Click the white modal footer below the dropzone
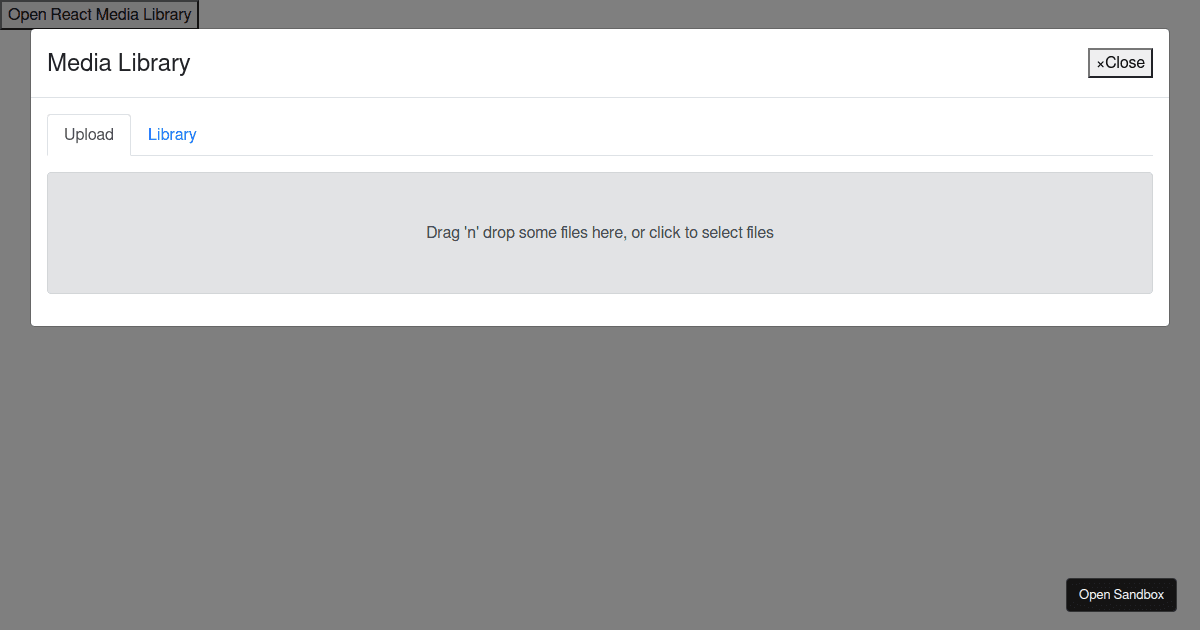Viewport: 1200px width, 630px height. coord(600,310)
